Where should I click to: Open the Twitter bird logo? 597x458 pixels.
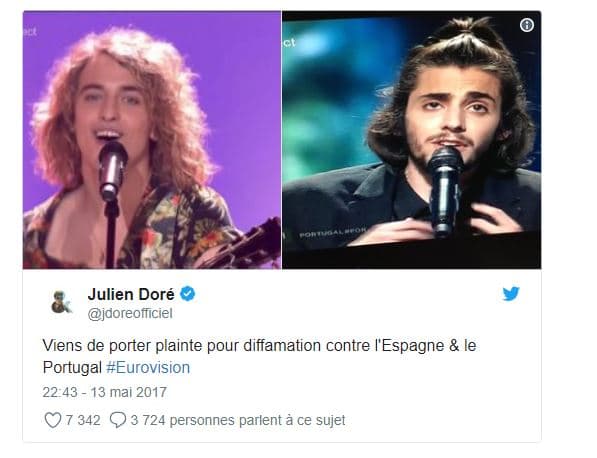[x=511, y=294]
